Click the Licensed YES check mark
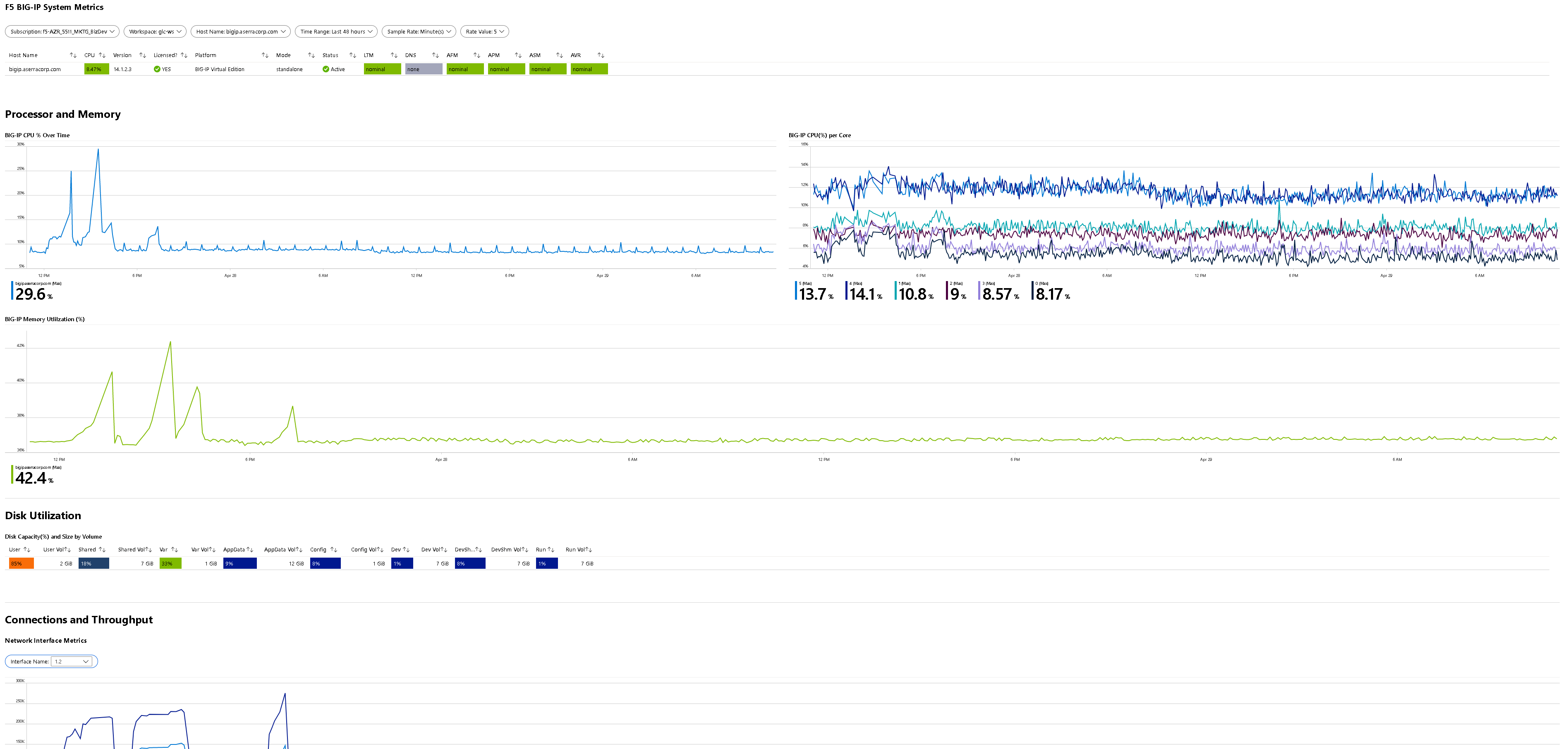The width and height of the screenshot is (1568, 749). pos(157,69)
